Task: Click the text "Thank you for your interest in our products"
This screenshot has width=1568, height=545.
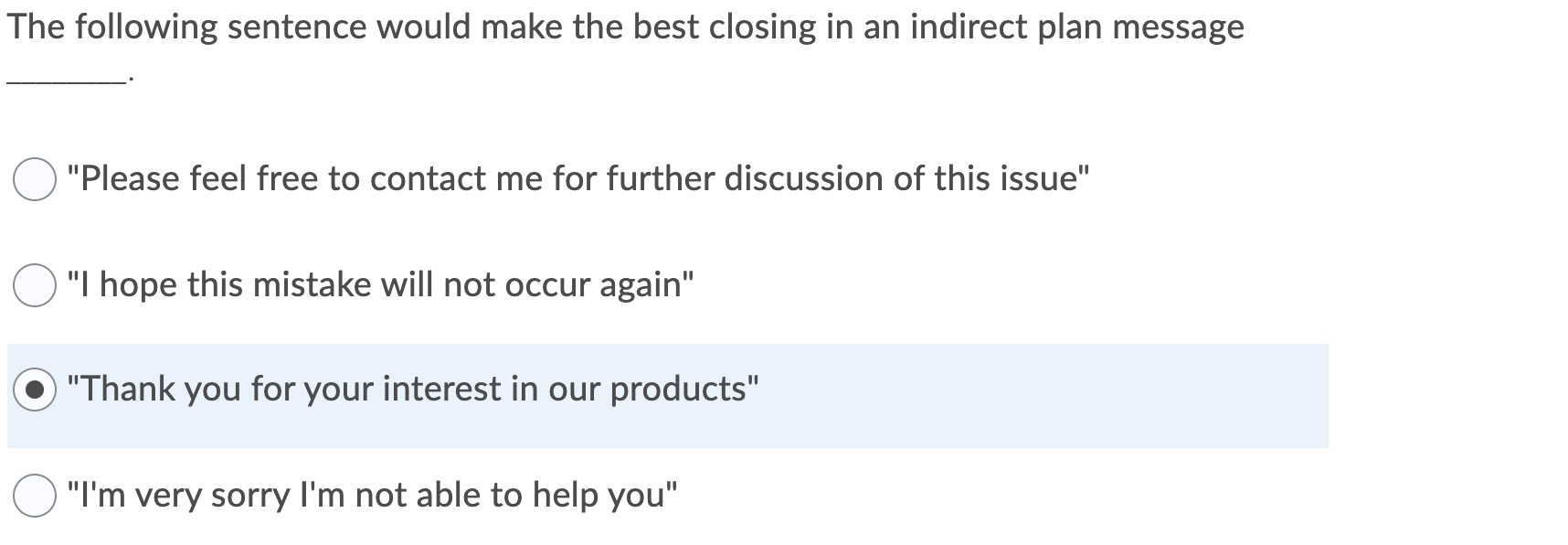Action: 411,390
